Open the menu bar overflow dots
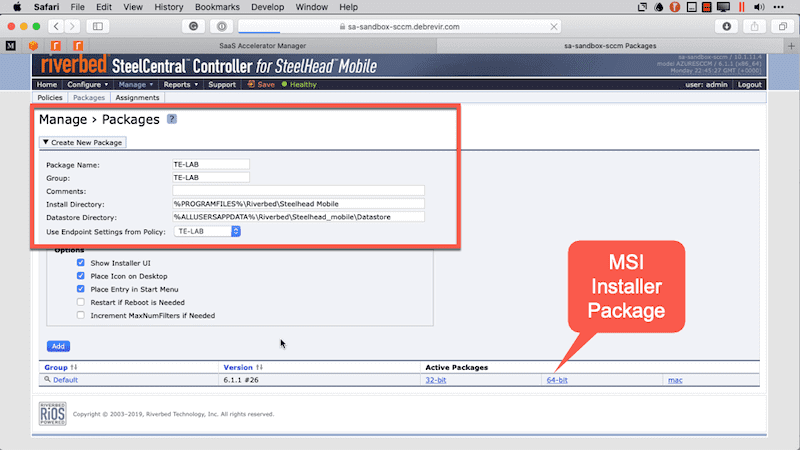This screenshot has height=450, width=800. pyautogui.click(x=779, y=7)
